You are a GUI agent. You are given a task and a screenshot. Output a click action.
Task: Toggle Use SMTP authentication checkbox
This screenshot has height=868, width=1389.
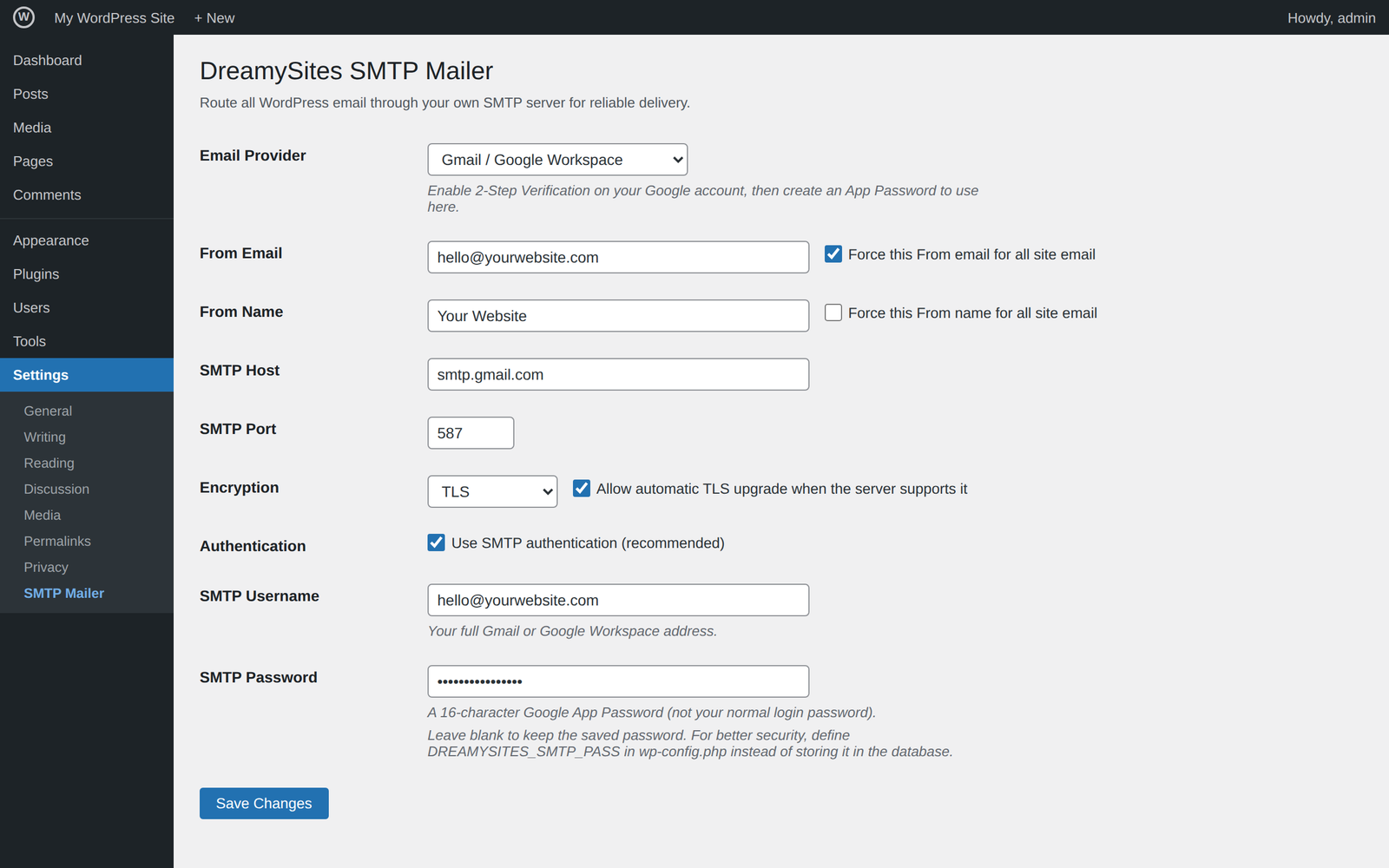[437, 542]
